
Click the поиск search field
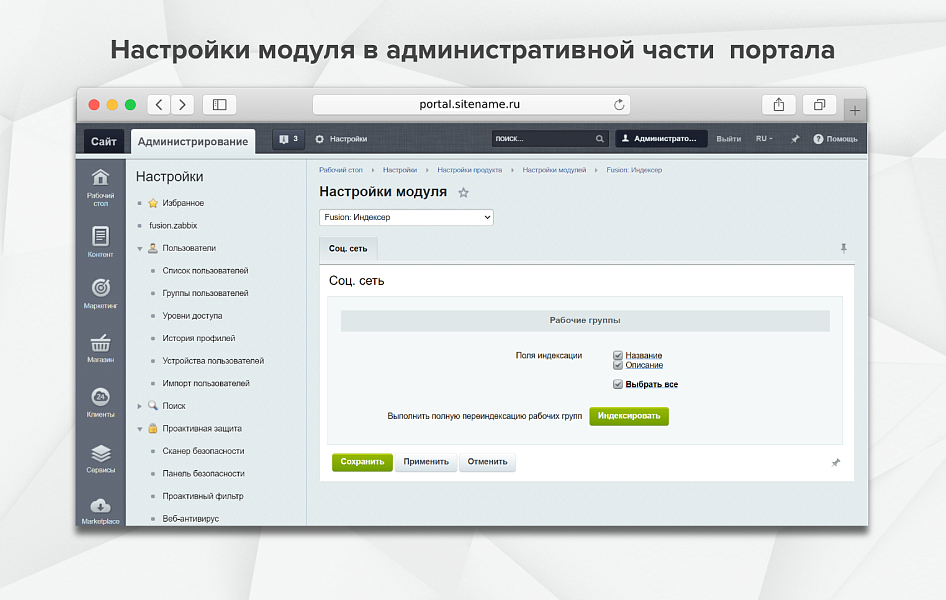tap(550, 138)
